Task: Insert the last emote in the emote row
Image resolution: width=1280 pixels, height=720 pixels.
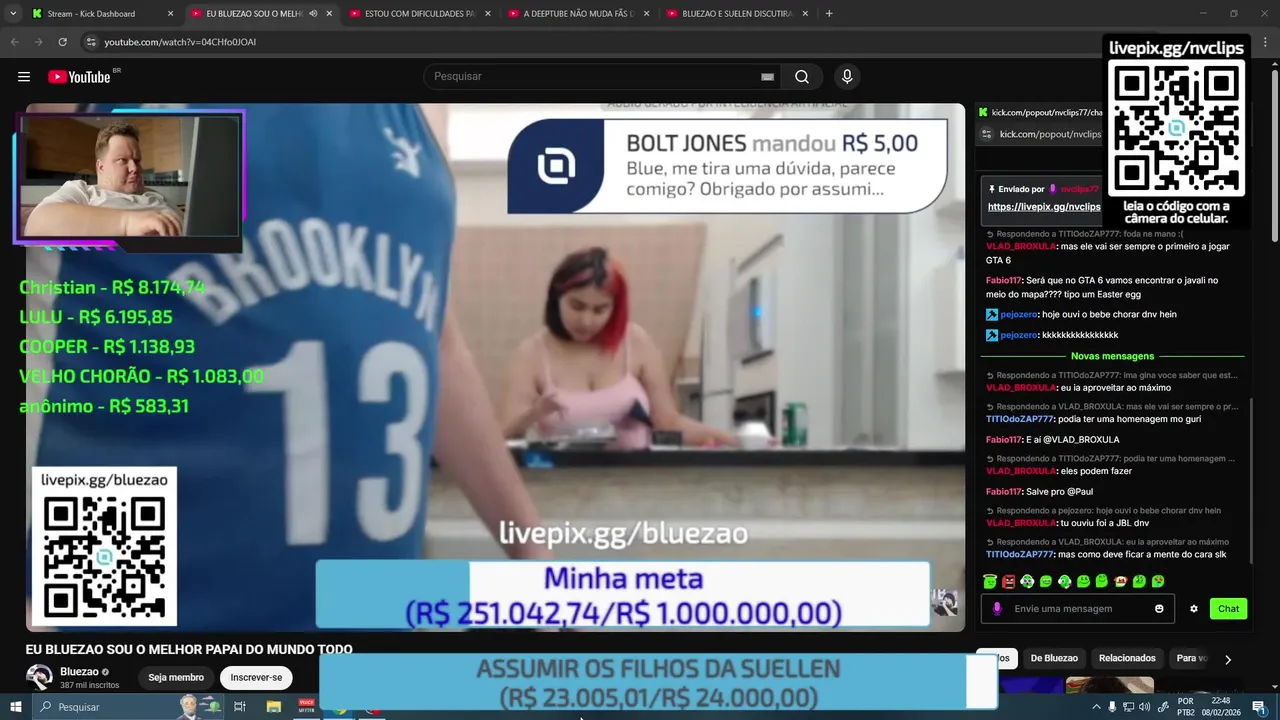Action: (1158, 581)
